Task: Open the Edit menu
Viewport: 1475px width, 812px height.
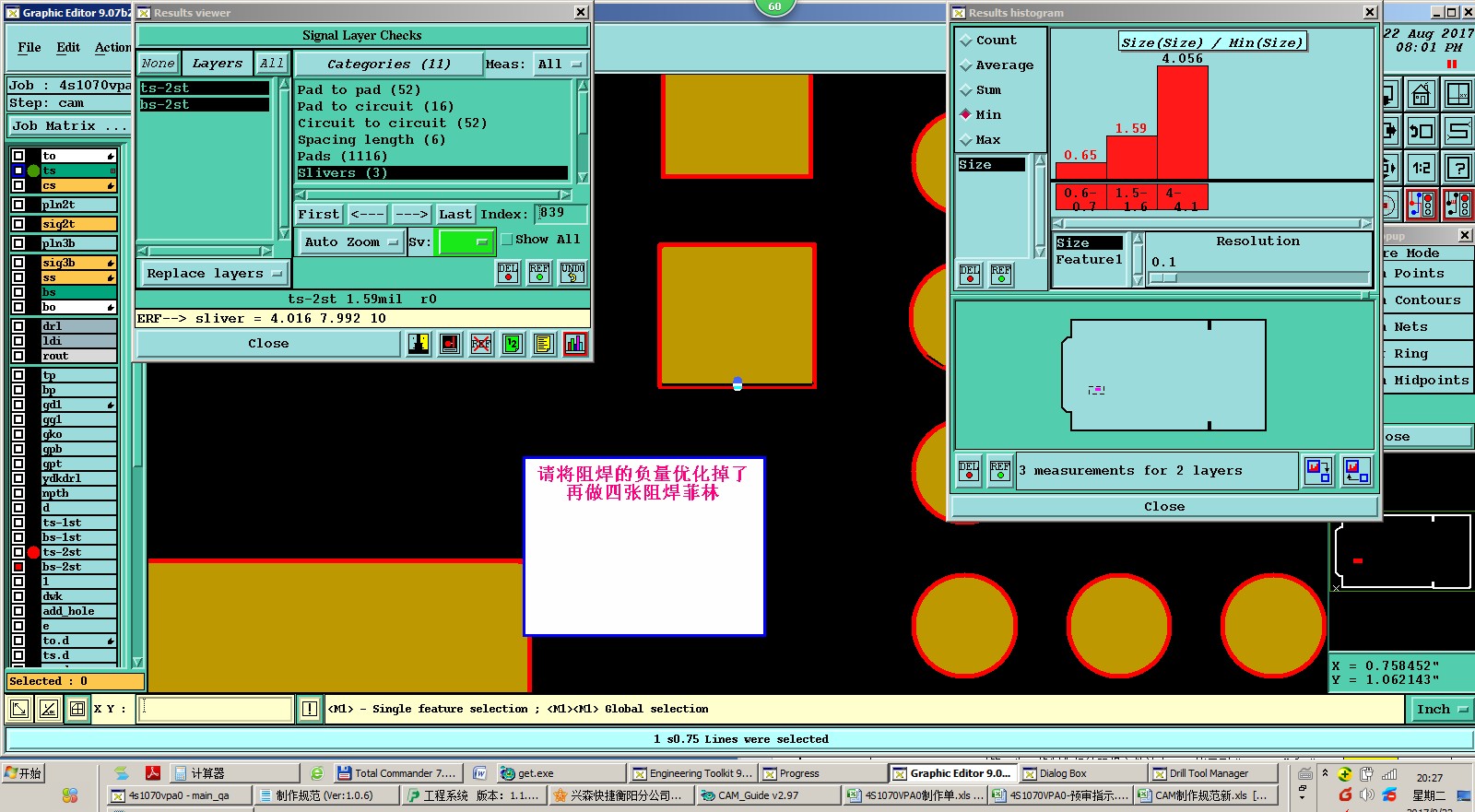Action: click(x=68, y=47)
